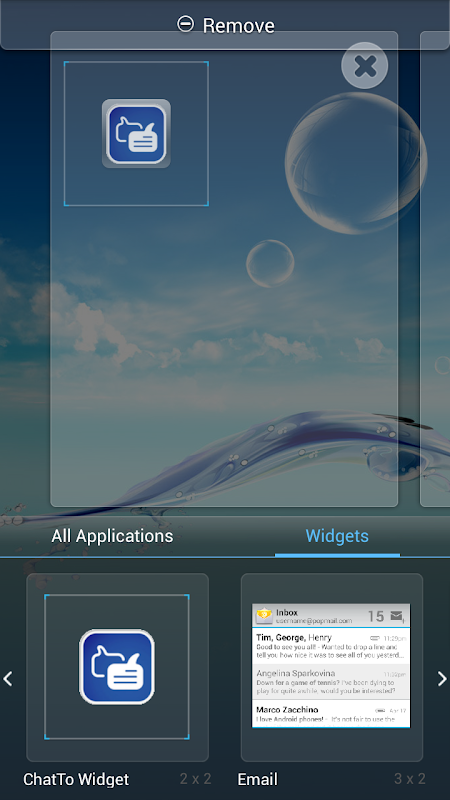Viewport: 450px width, 800px height.
Task: Switch to All Applications tab
Action: tap(112, 536)
